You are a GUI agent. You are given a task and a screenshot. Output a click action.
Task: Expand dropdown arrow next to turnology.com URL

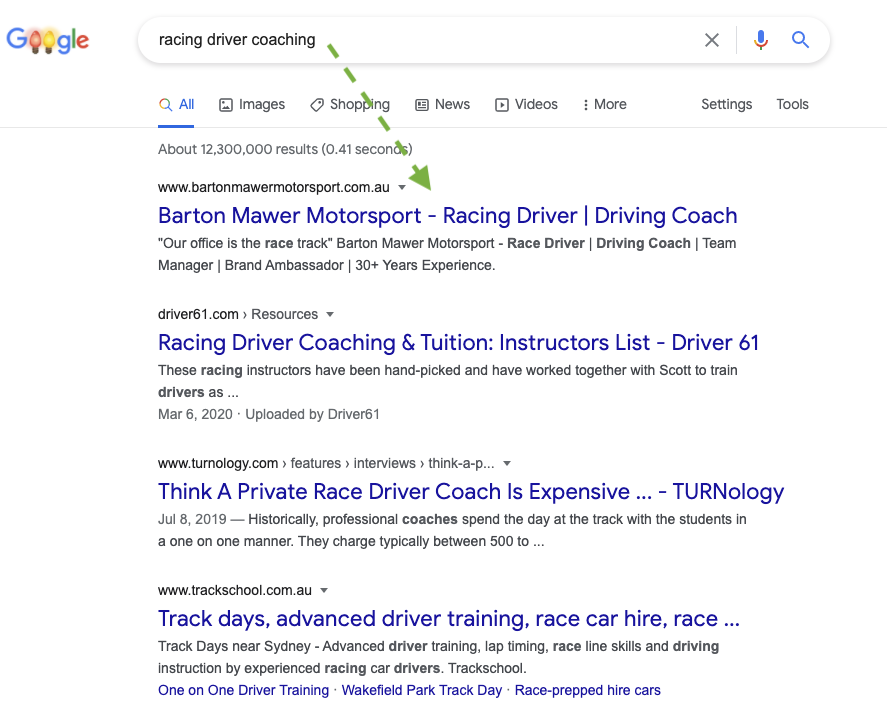point(507,463)
